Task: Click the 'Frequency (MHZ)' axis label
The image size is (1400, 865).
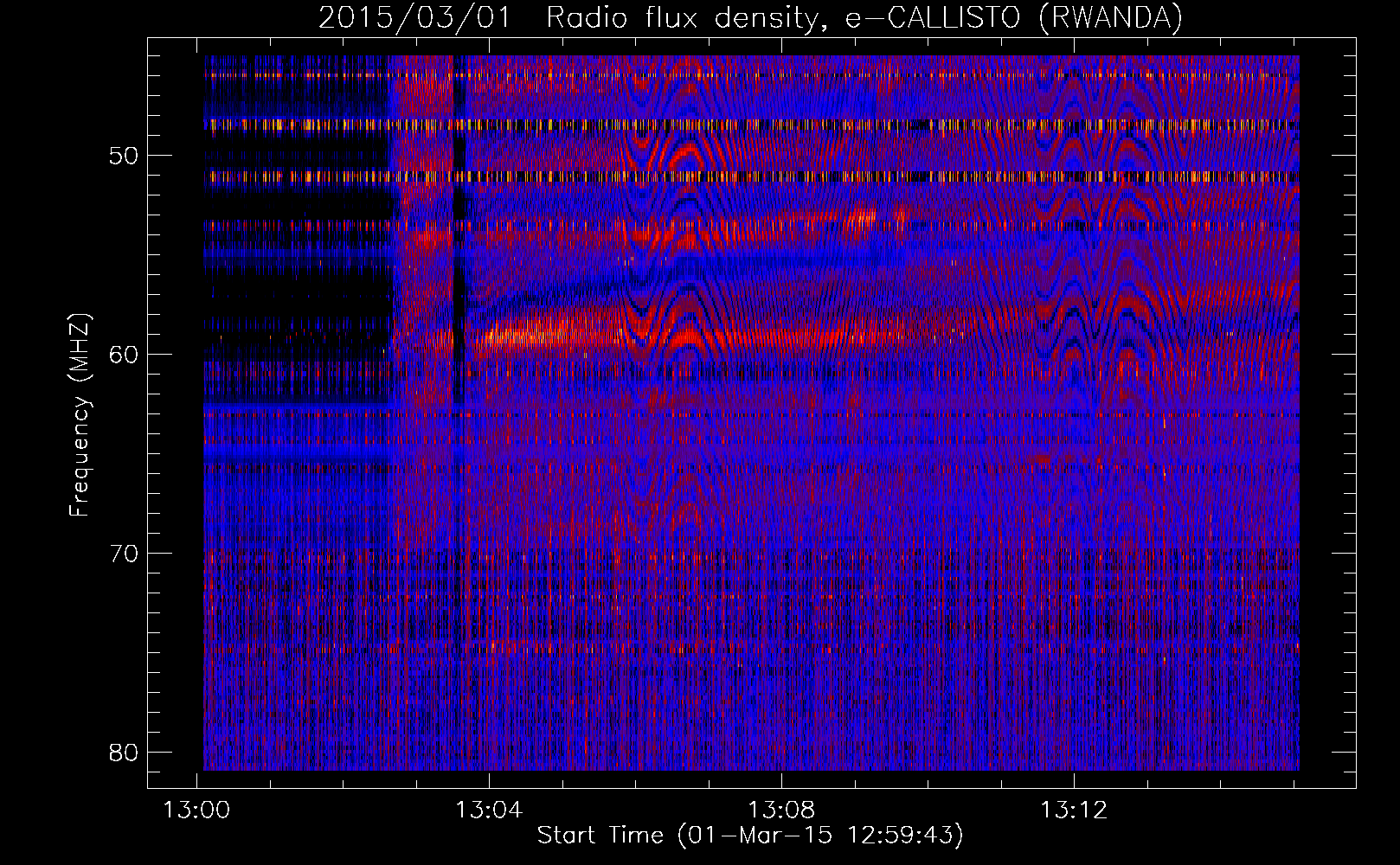Action: pyautogui.click(x=80, y=415)
